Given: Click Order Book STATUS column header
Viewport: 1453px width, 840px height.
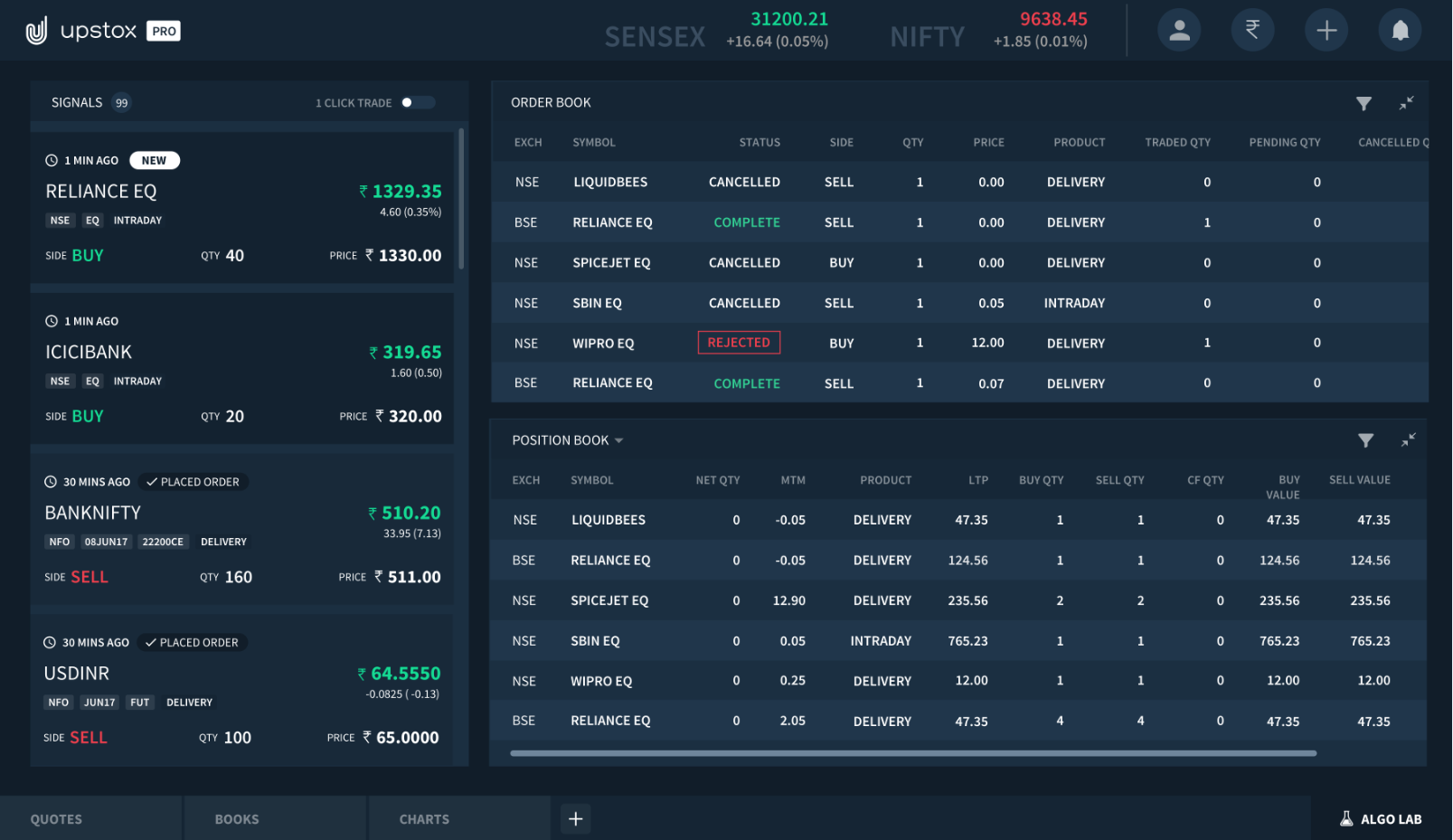Looking at the screenshot, I should coord(760,143).
